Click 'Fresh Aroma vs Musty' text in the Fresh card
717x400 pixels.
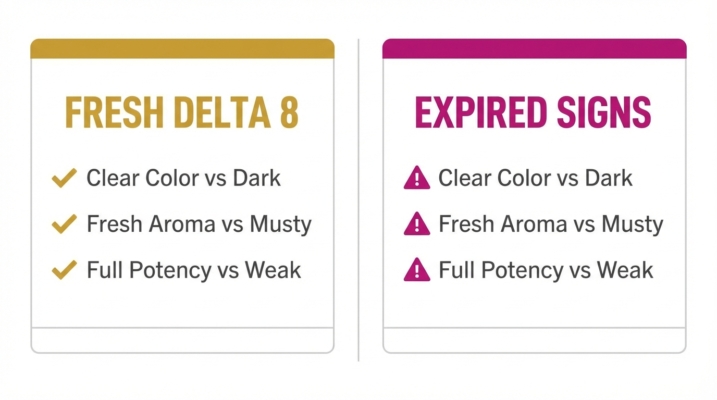198,224
